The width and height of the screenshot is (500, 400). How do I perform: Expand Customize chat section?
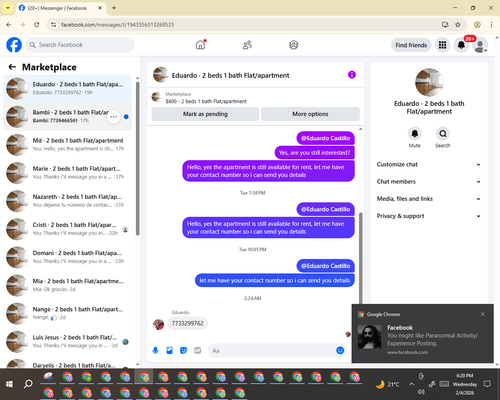[x=429, y=164]
